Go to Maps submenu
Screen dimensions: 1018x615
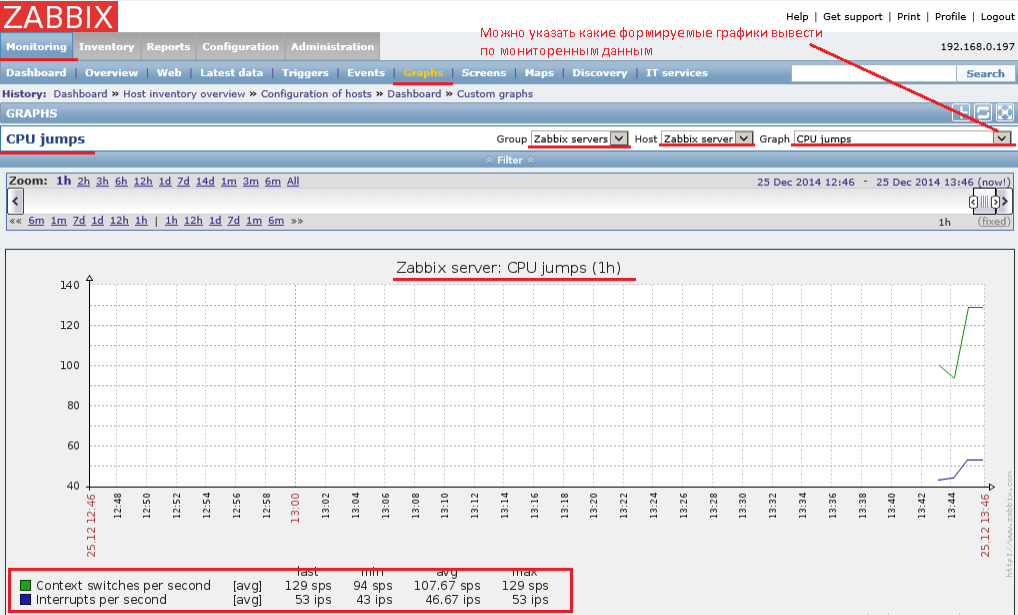click(x=539, y=73)
